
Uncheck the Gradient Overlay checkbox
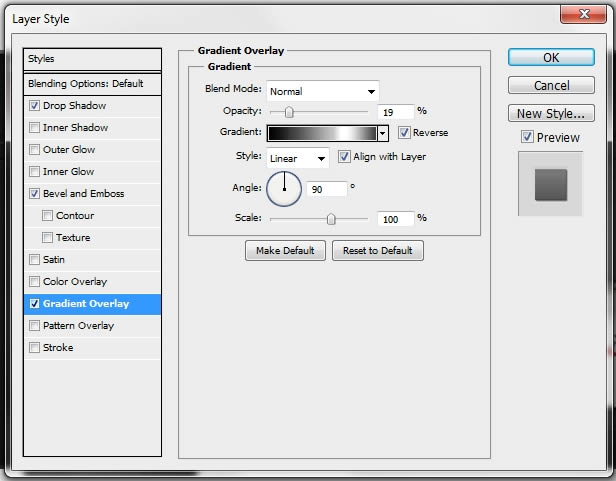35,303
